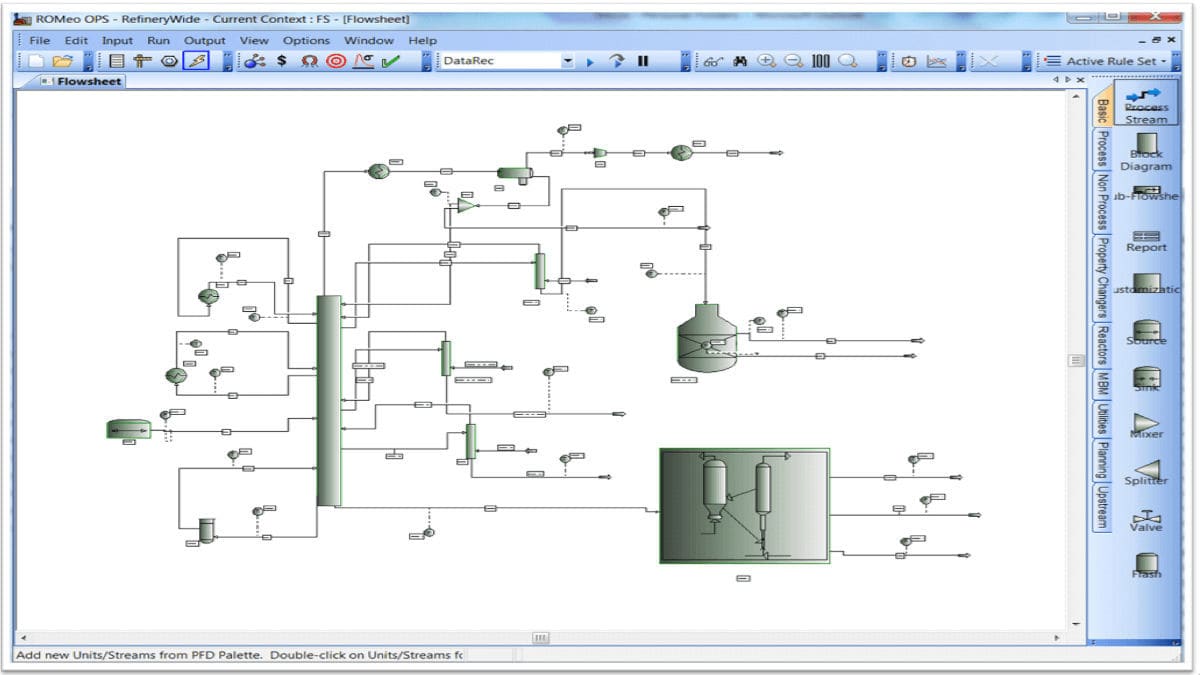Select the Sink unit in the palette
1200x675 pixels.
point(1146,380)
